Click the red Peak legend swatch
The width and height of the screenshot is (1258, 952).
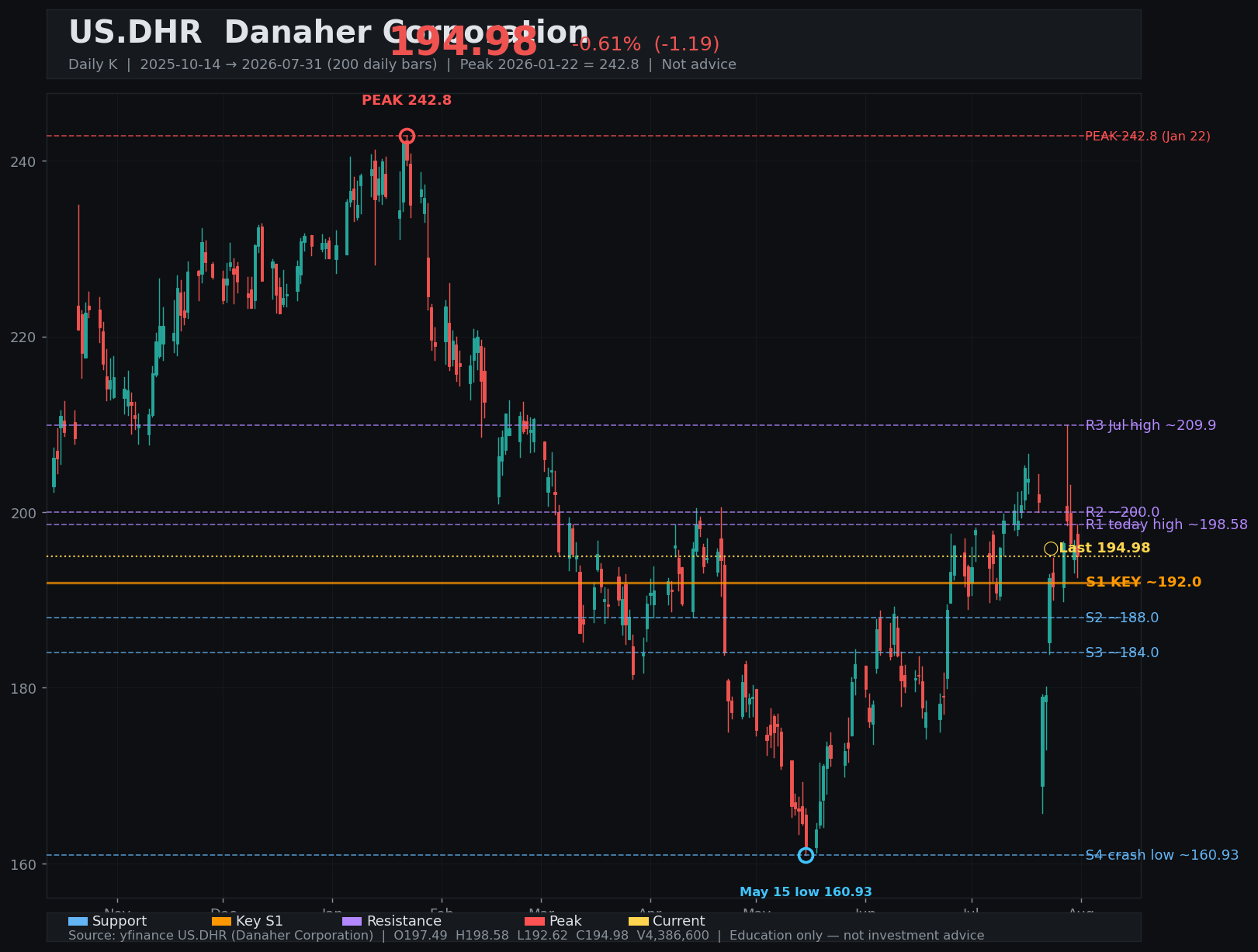click(x=535, y=921)
